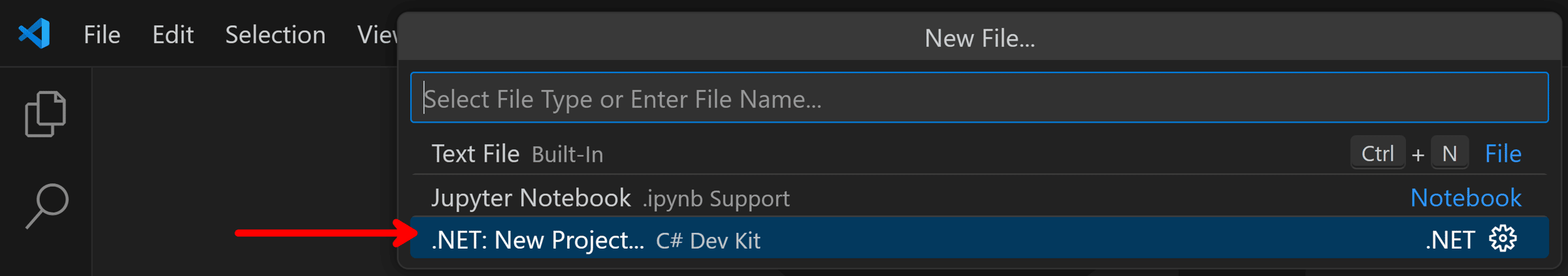Open the Selection menu

pos(275,35)
